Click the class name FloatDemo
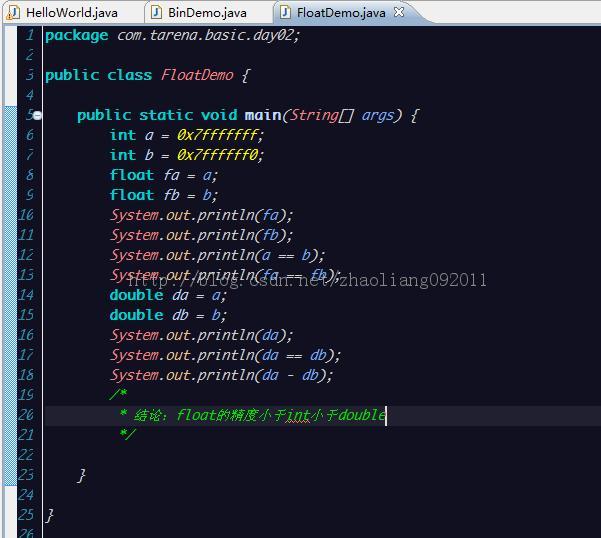 (x=197, y=75)
